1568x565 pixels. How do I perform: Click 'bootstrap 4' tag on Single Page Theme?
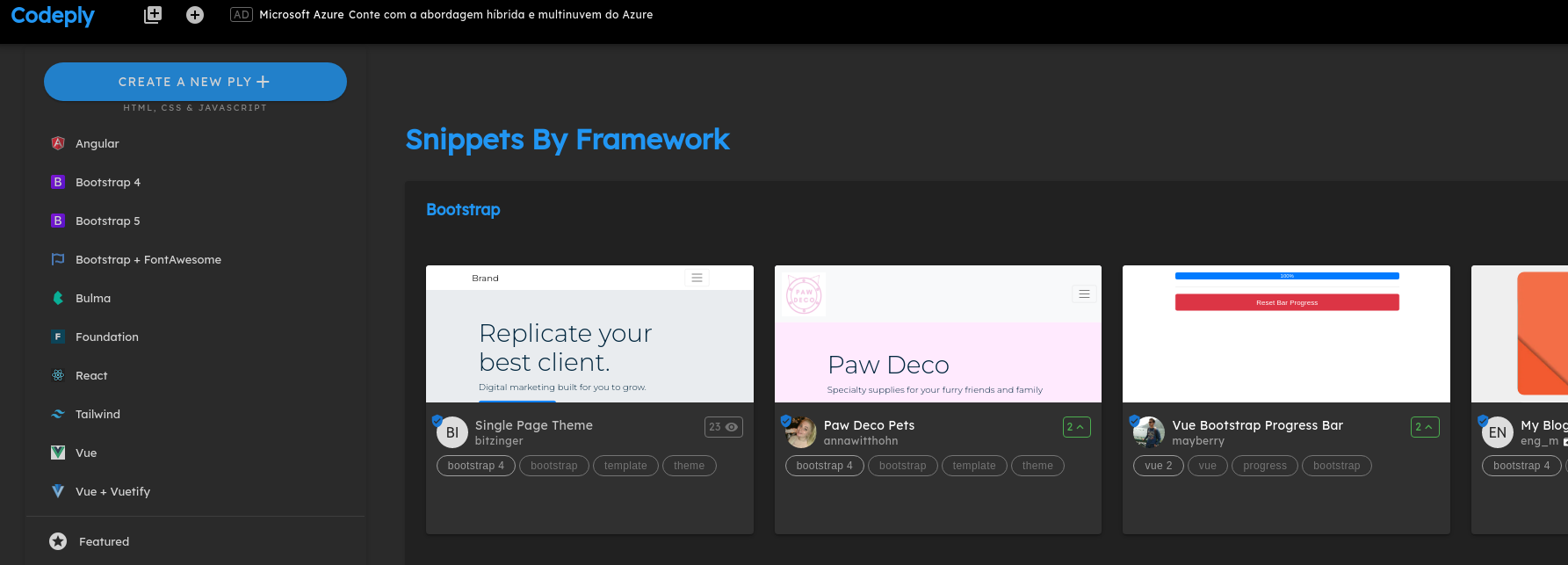pyautogui.click(x=476, y=466)
